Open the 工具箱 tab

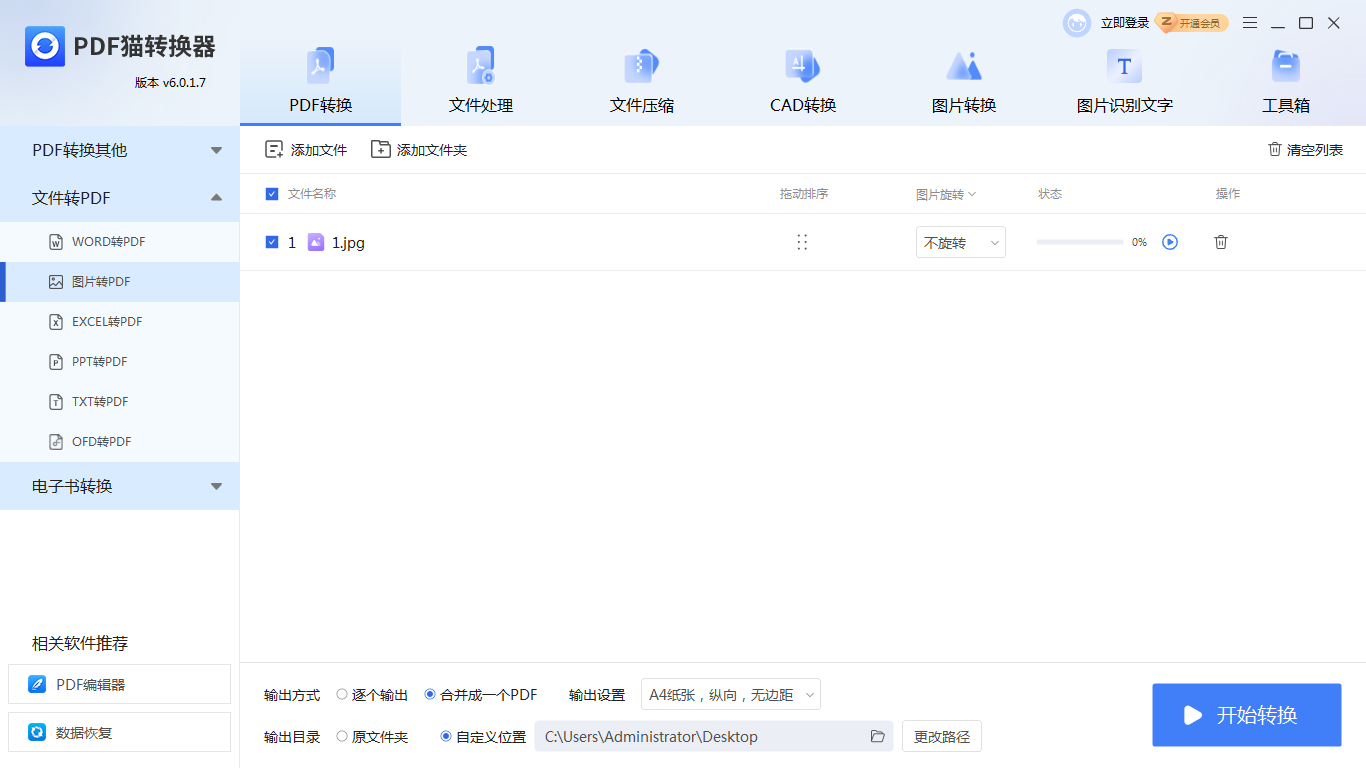(1286, 82)
